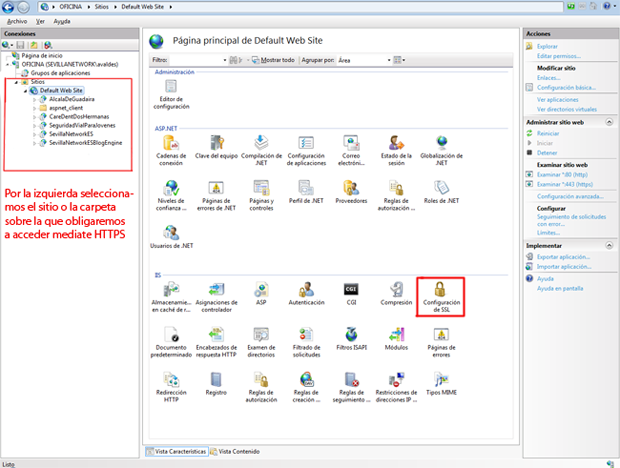Viewport: 620px width, 468px height.
Task: Open the Filtro combo box dropdown arrow
Action: (x=225, y=60)
